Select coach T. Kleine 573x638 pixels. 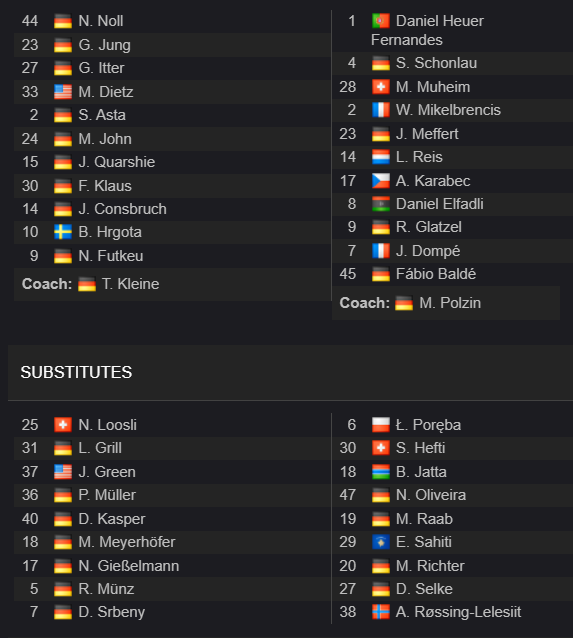click(130, 284)
